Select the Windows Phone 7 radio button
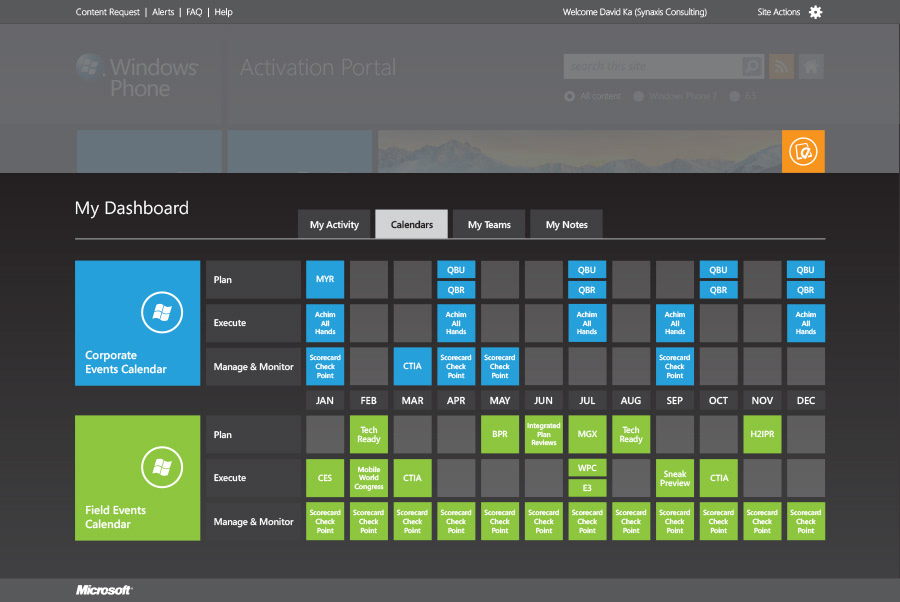This screenshot has height=602, width=900. point(638,96)
